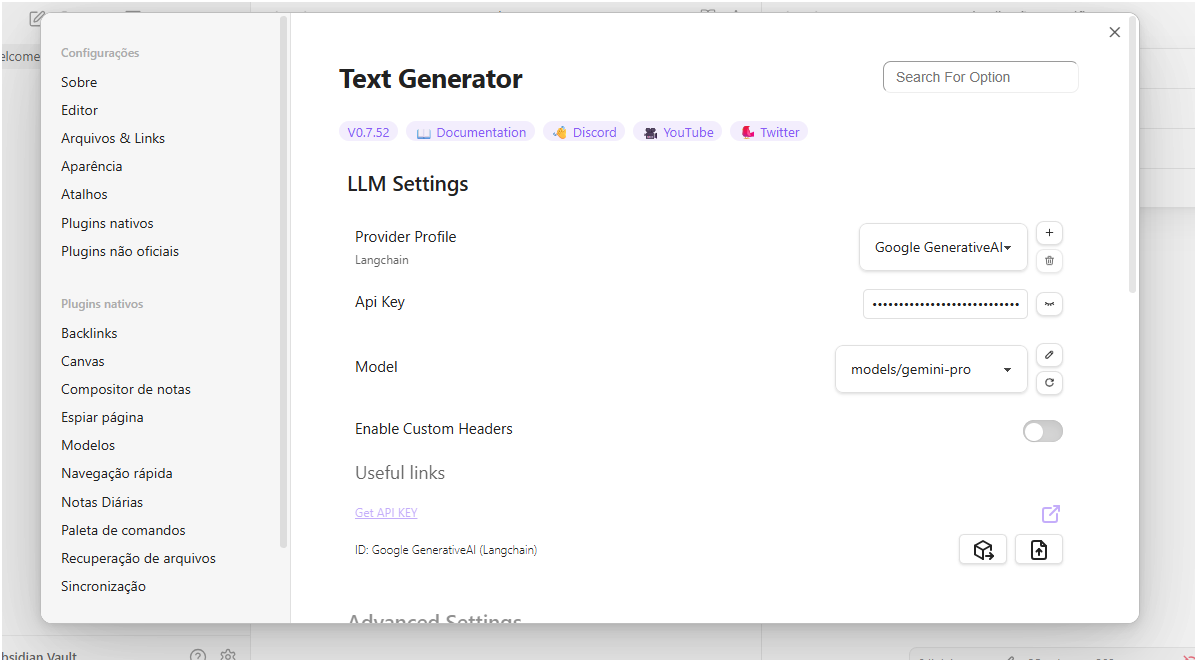Open Notas Diárias settings
The image size is (1197, 662).
(102, 502)
